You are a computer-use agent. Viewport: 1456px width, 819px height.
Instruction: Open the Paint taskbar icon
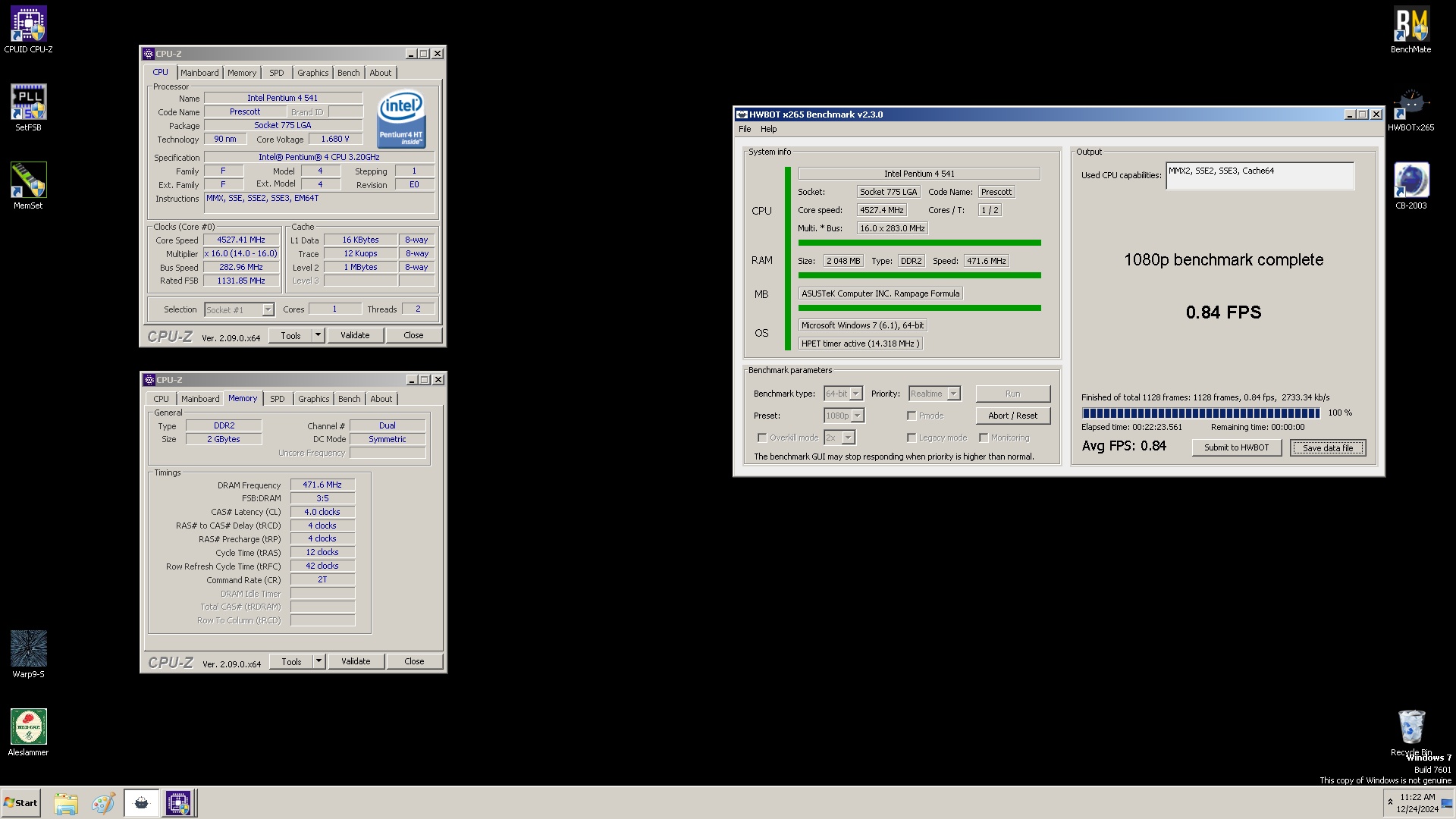point(103,803)
